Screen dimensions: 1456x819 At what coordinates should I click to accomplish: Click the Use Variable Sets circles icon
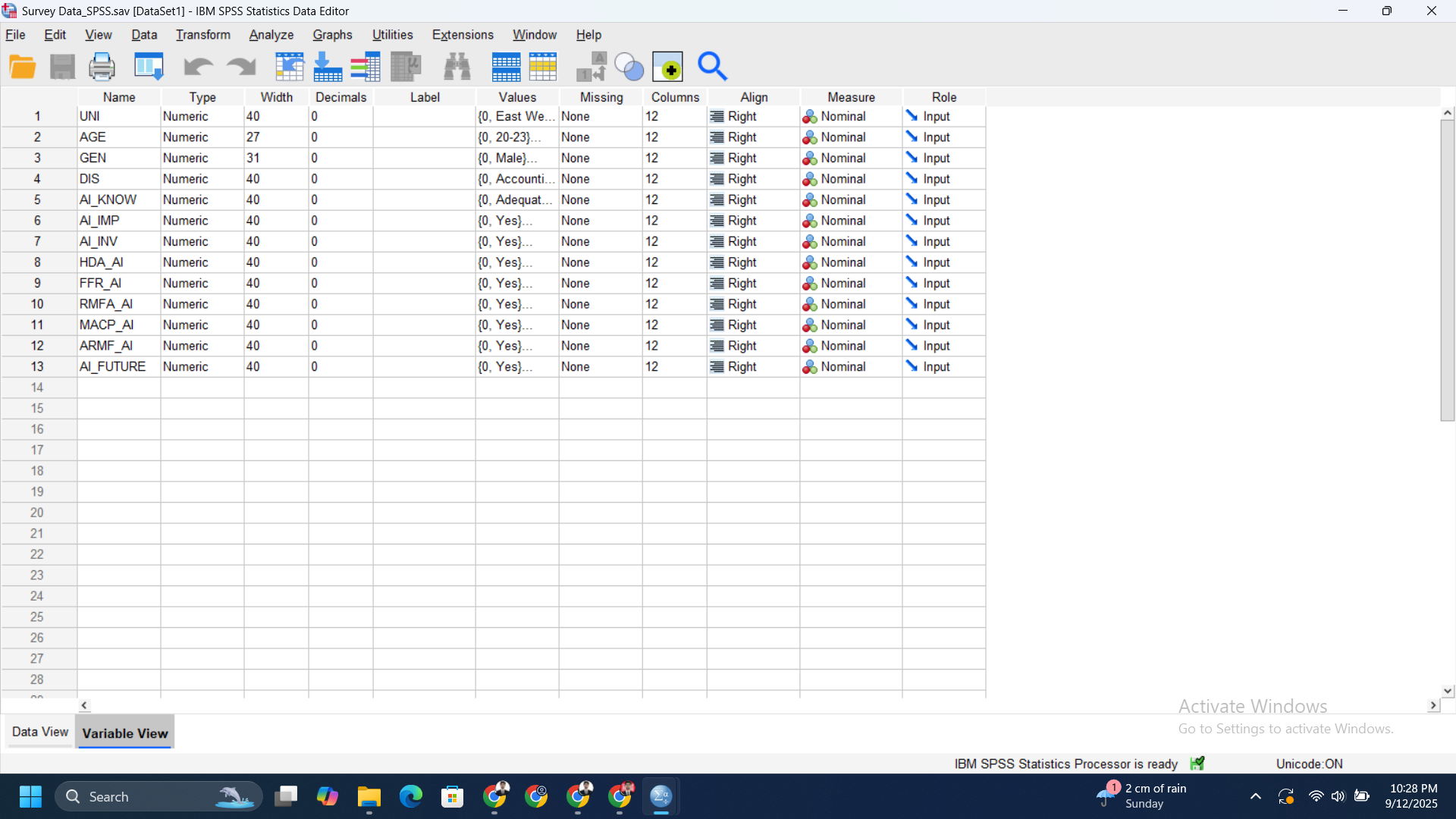click(629, 67)
